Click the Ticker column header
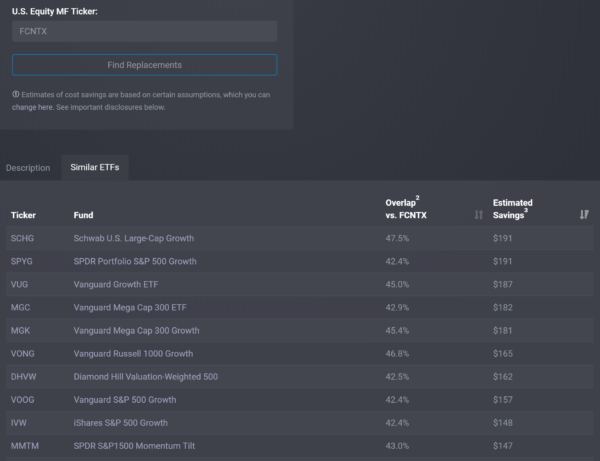This screenshot has height=461, width=600. 23,215
